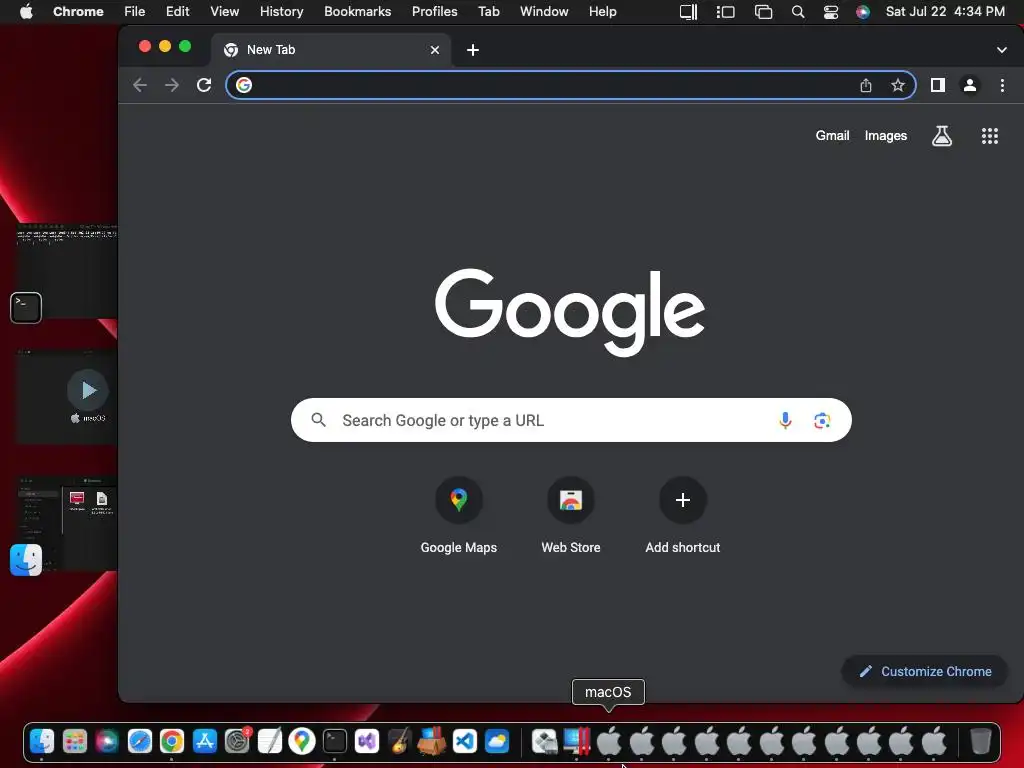The width and height of the screenshot is (1024, 768).
Task: Open the Apple menu
Action: [26, 11]
